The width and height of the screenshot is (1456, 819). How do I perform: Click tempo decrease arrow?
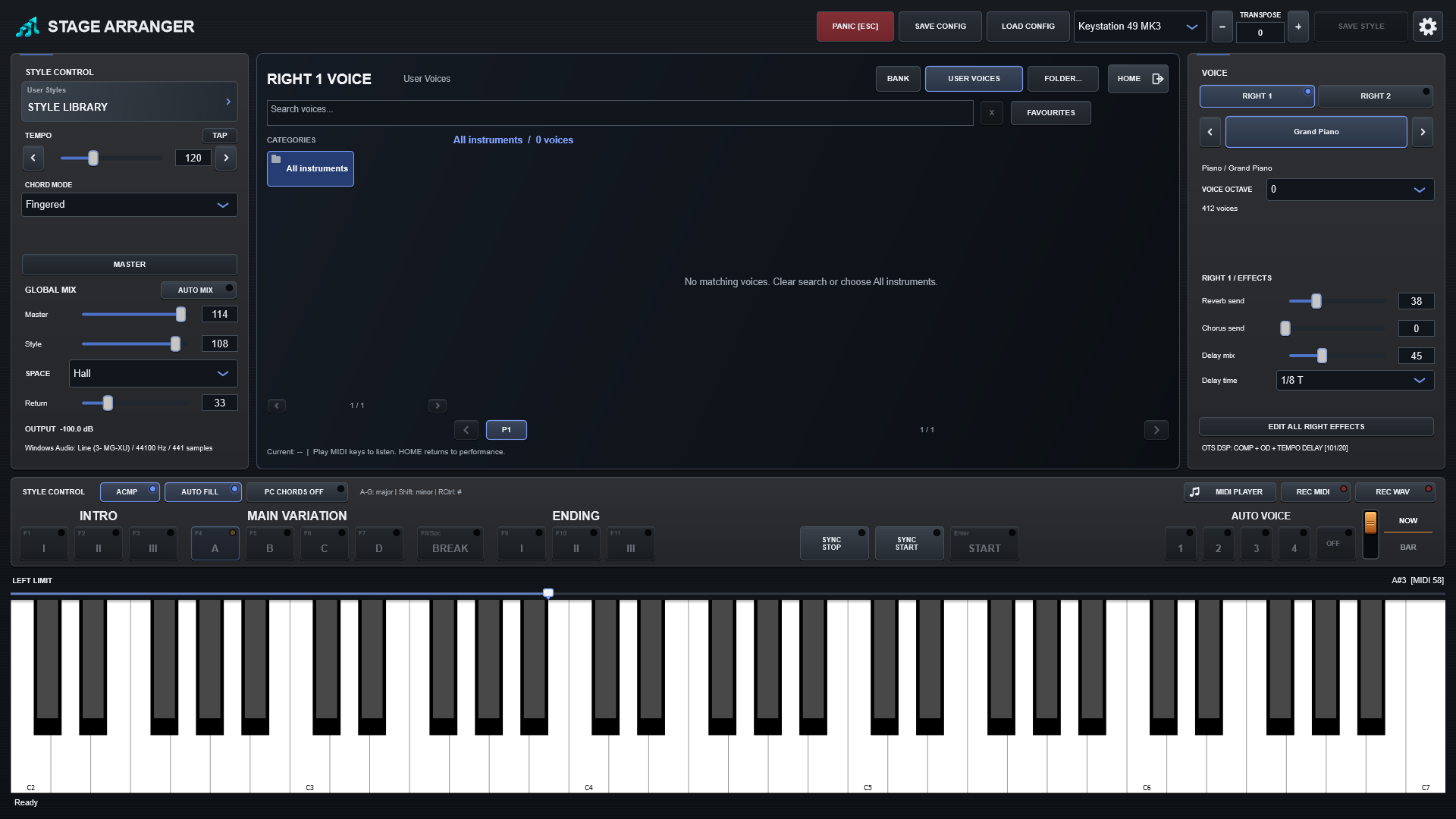(33, 158)
